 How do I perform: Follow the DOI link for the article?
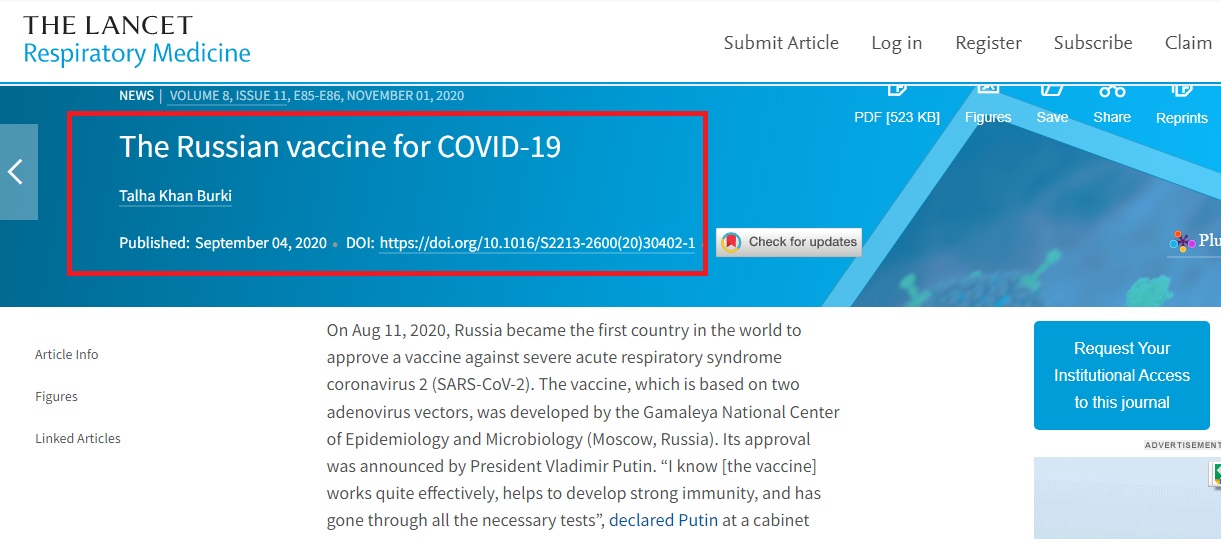(x=537, y=242)
